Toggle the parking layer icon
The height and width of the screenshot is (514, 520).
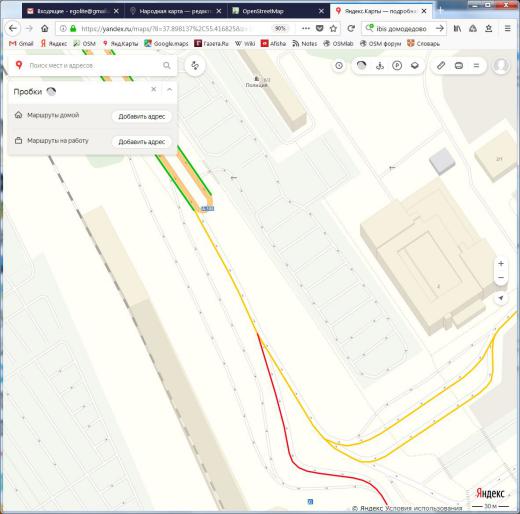397,66
